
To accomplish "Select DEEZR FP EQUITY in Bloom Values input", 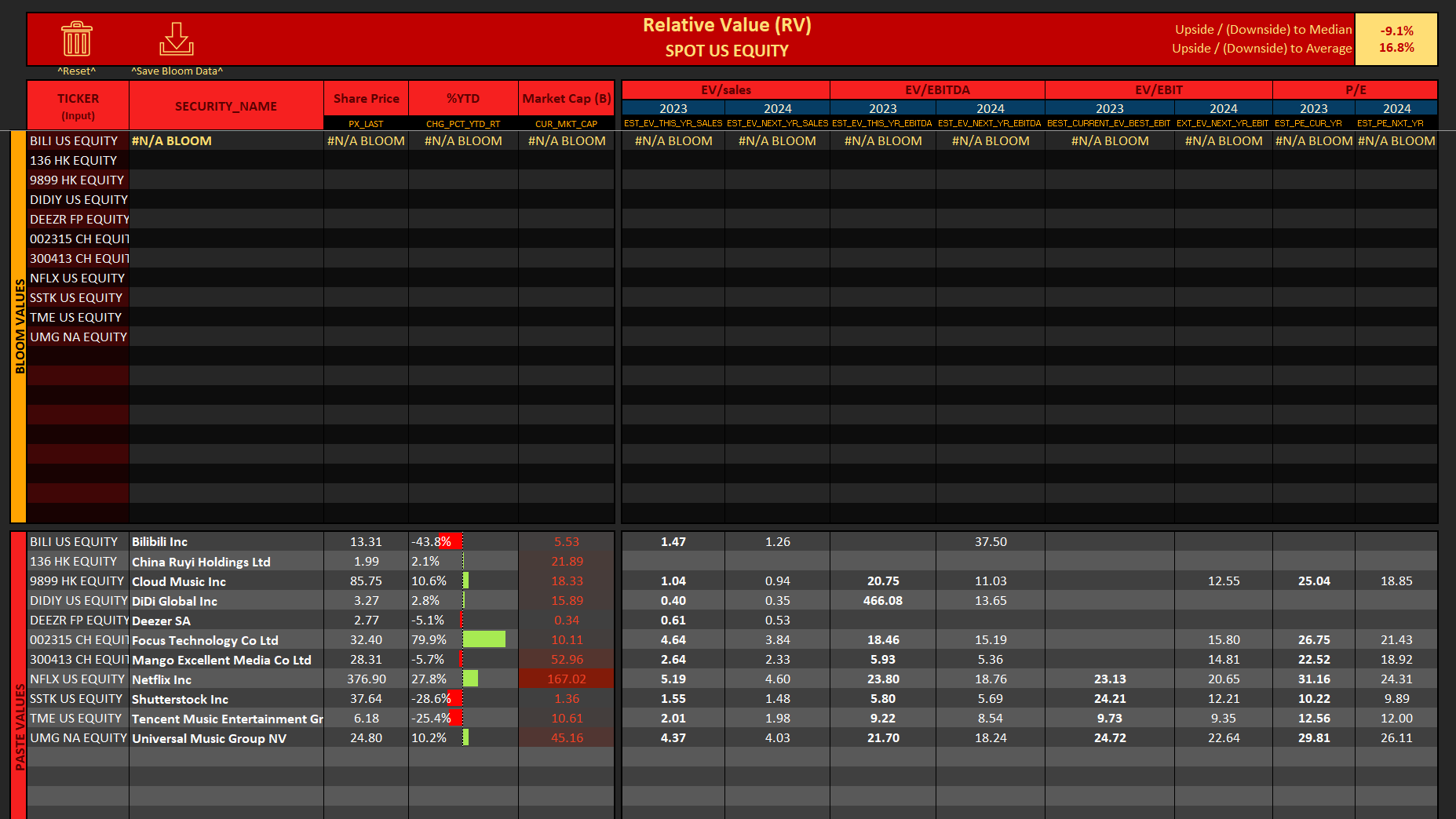I will pyautogui.click(x=78, y=220).
